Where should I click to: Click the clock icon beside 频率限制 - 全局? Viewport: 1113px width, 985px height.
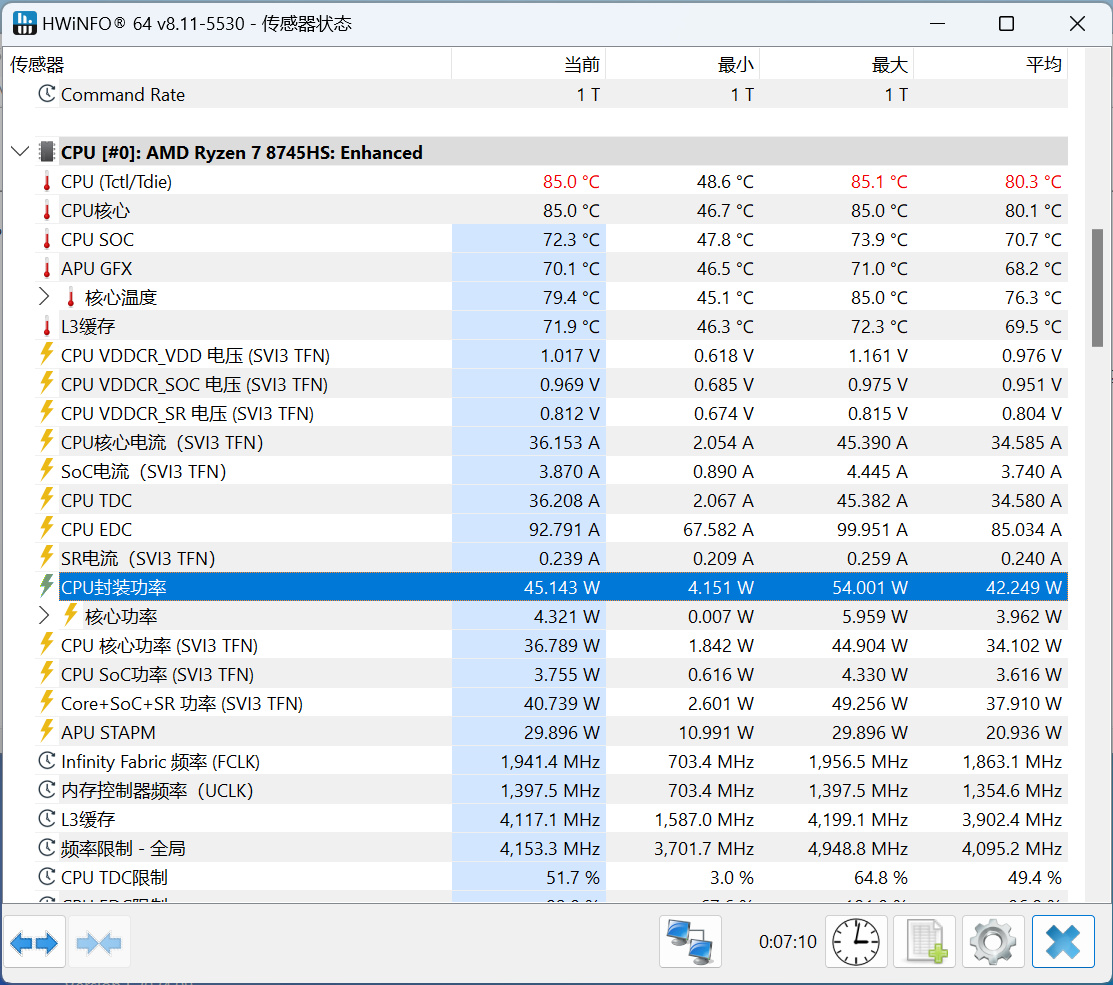(x=47, y=847)
